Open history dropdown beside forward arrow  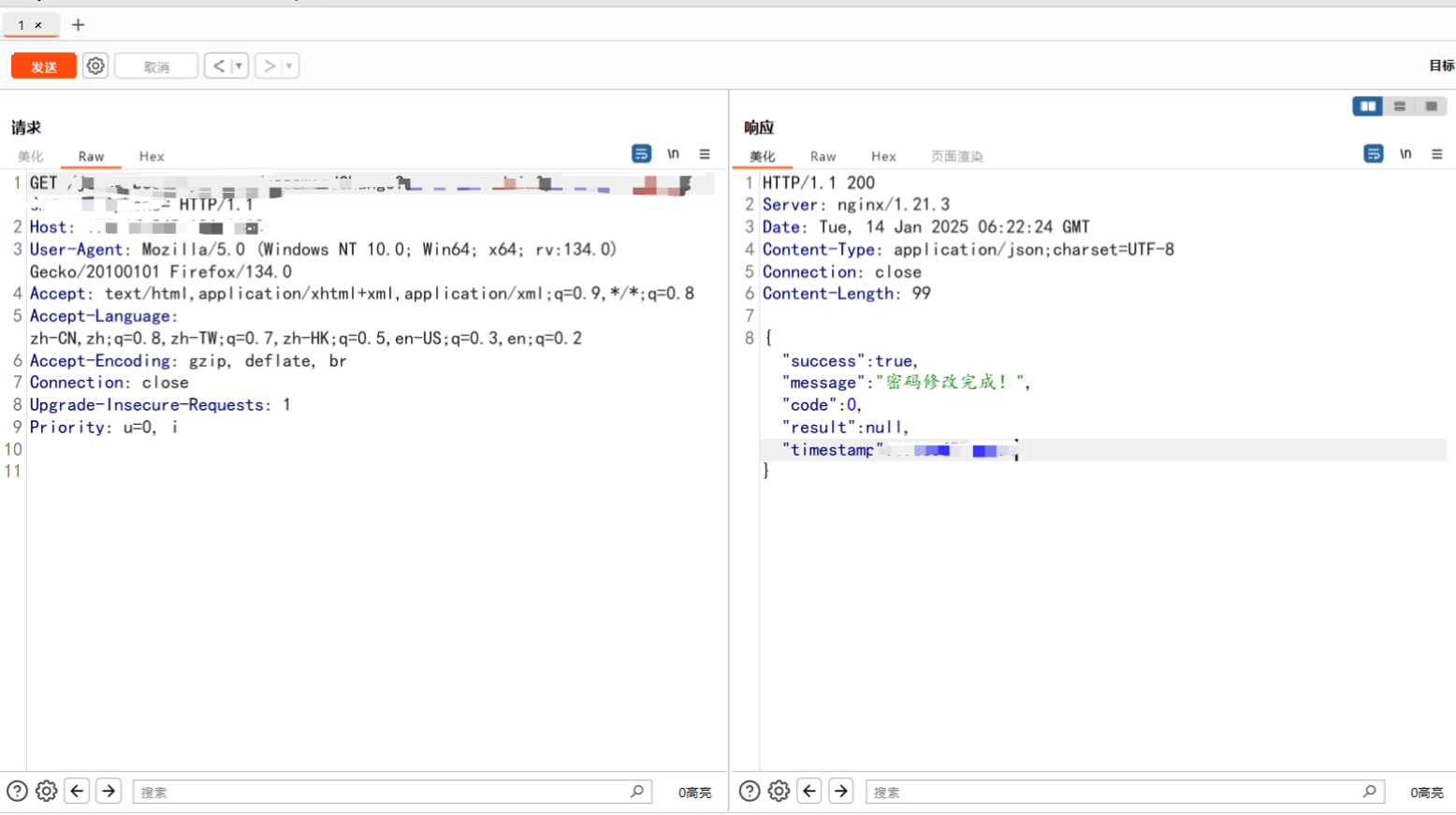point(289,65)
